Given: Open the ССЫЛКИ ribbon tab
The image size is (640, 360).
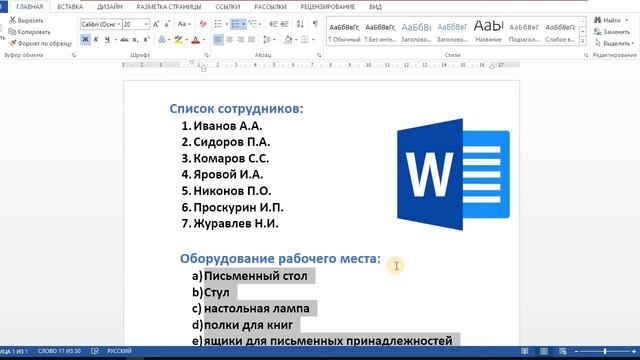Looking at the screenshot, I should tap(227, 7).
